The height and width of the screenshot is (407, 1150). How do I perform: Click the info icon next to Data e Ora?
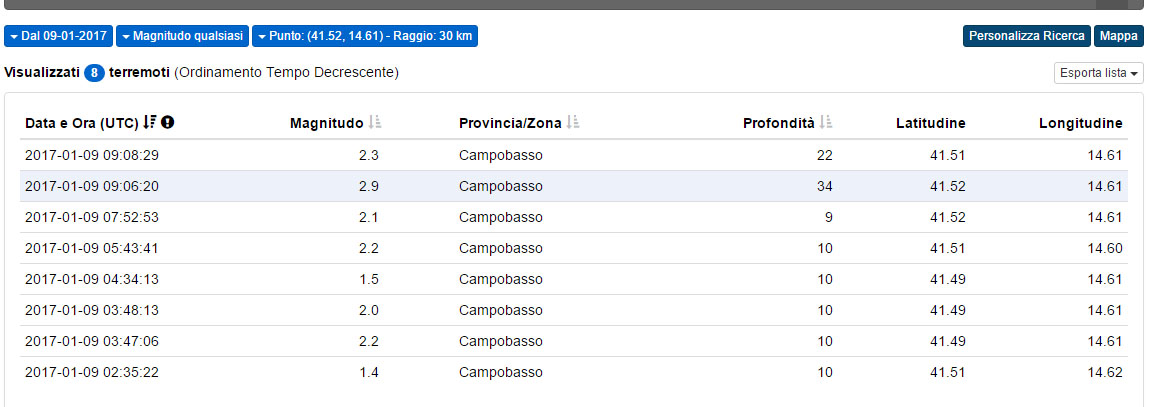click(x=168, y=123)
